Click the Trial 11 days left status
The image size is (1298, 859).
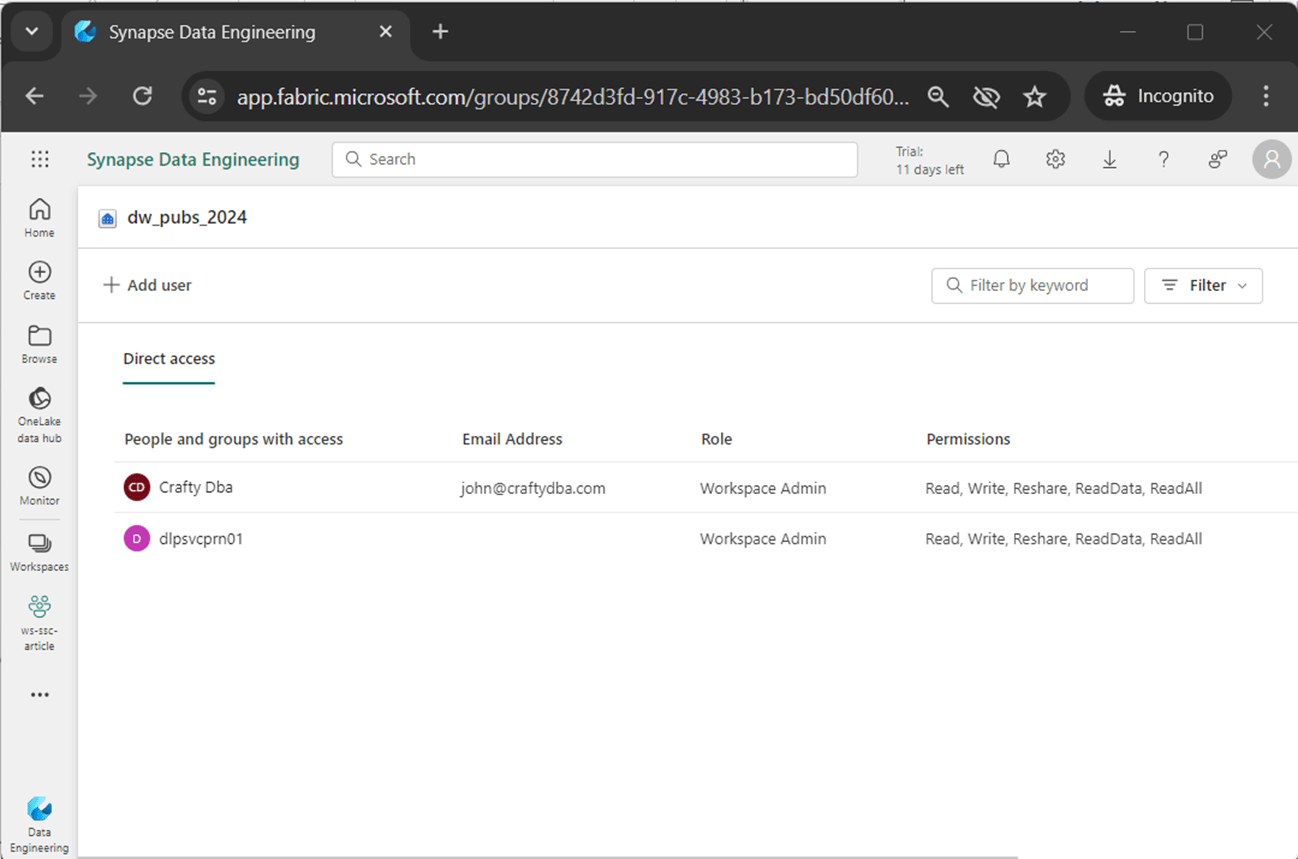coord(930,161)
